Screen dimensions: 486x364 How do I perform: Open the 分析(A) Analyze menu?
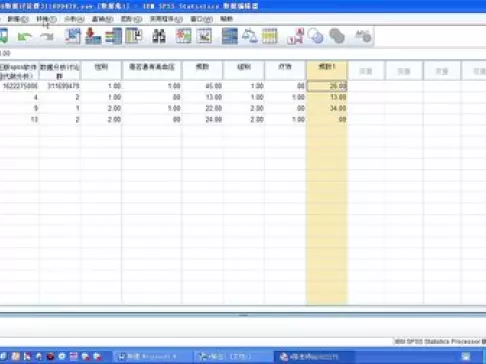(74, 19)
